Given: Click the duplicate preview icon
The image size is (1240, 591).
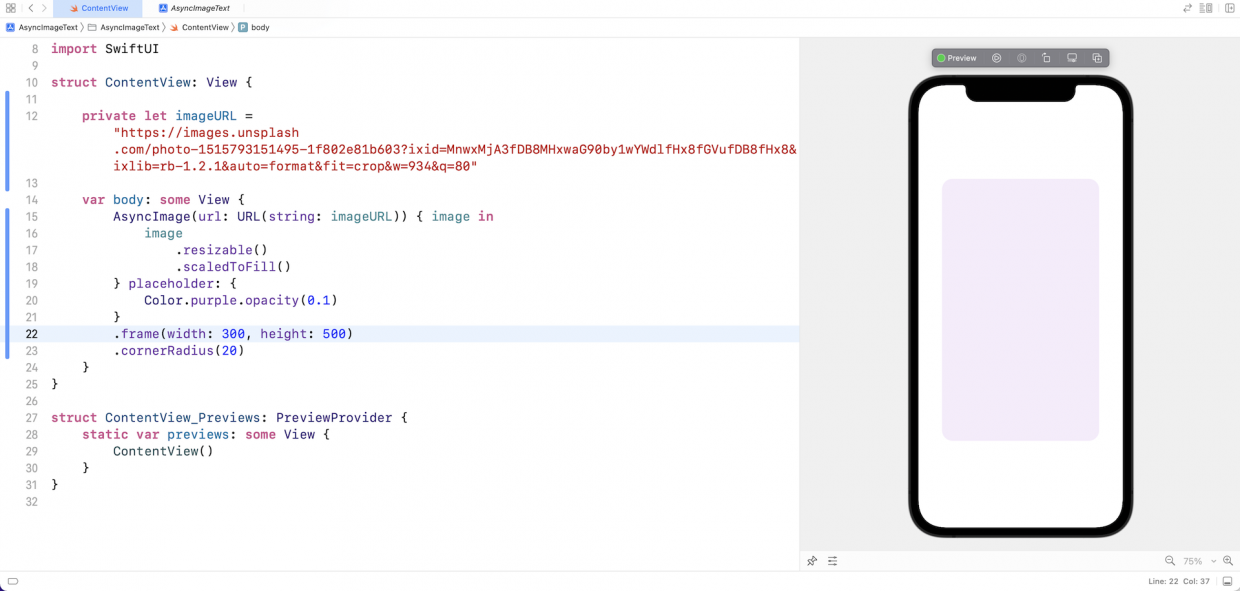Looking at the screenshot, I should click(x=1097, y=58).
